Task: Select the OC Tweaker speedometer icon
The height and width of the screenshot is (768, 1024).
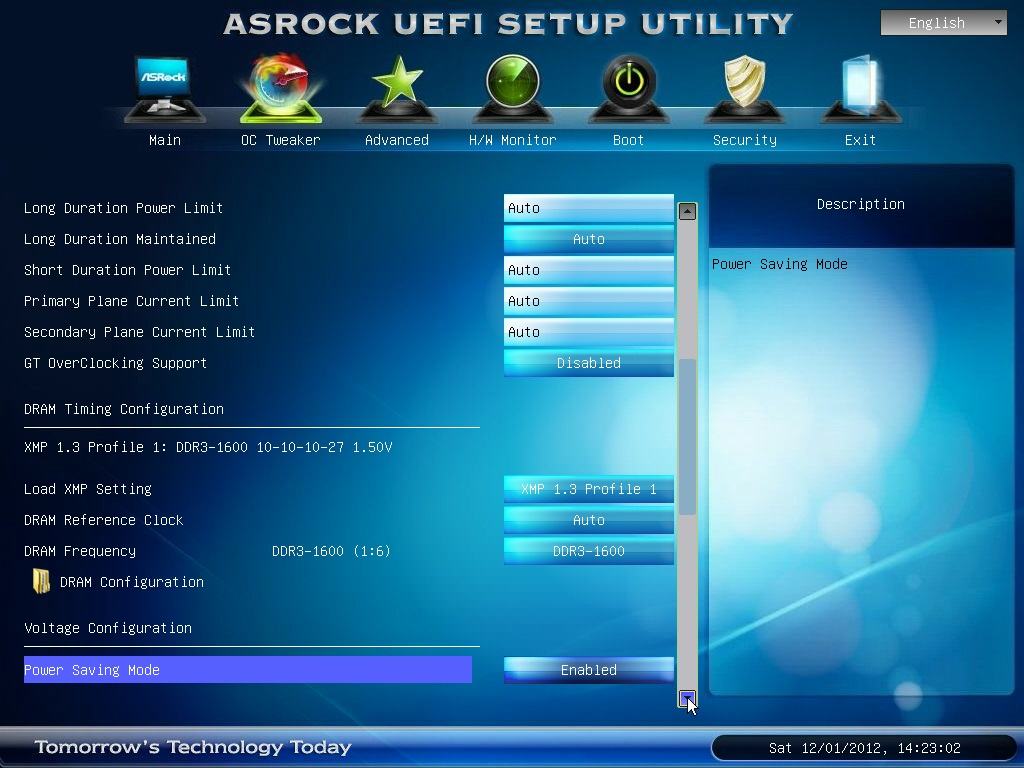Action: coord(281,89)
